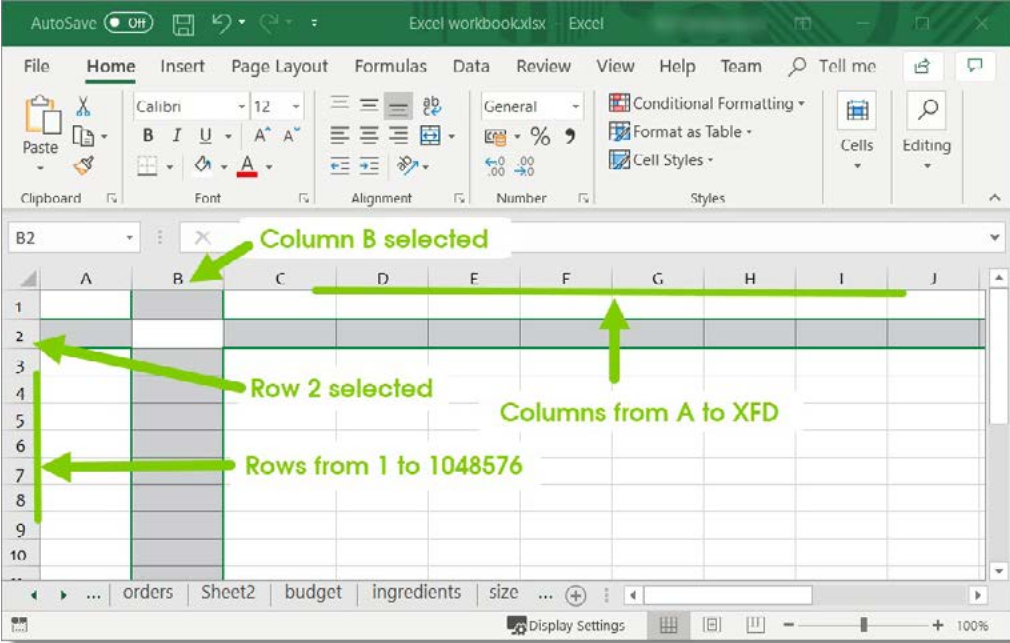Select Align Right button
This screenshot has height=643, width=1010.
399,135
